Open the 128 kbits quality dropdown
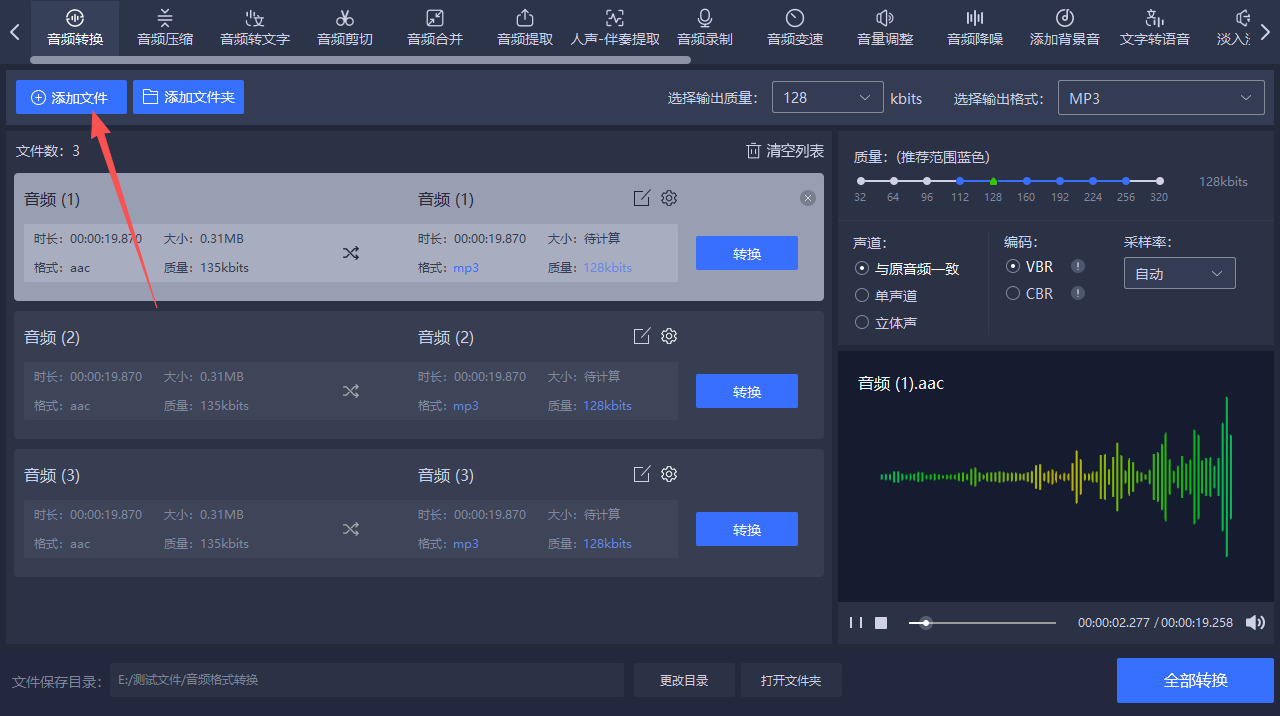 point(827,98)
